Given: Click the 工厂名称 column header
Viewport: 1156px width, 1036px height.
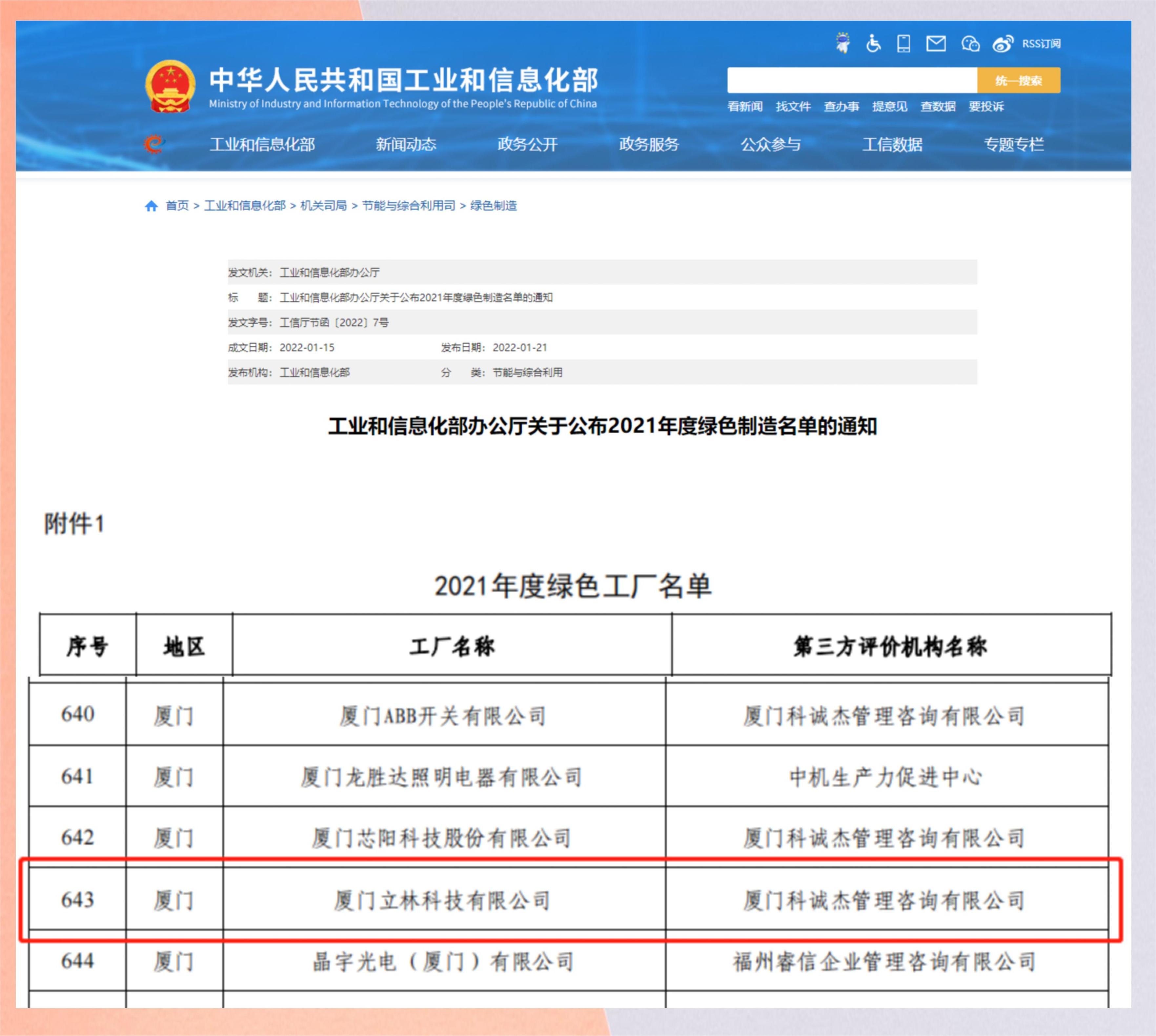Looking at the screenshot, I should coord(452,646).
